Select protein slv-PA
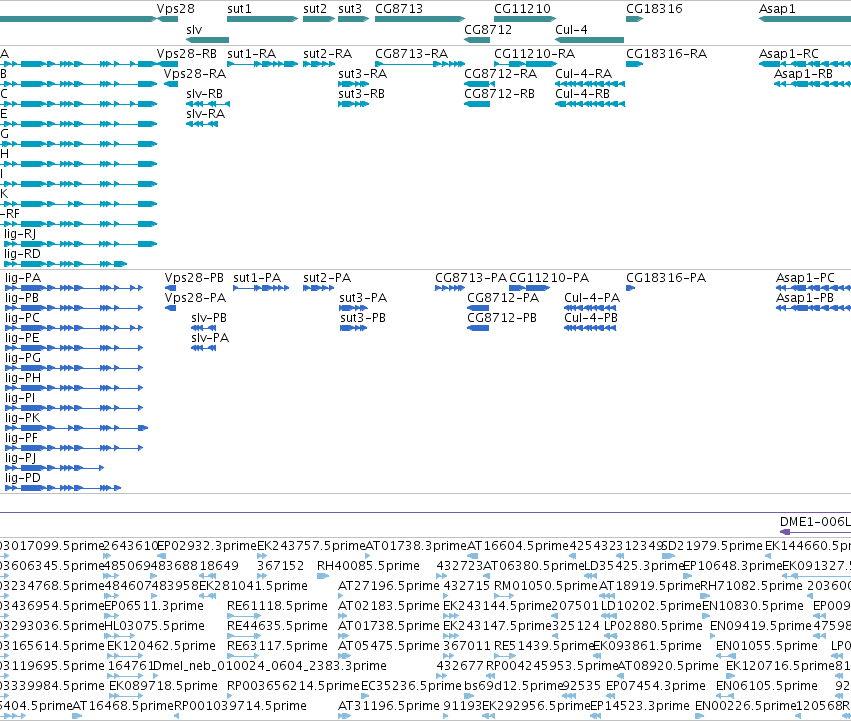Screen dimensions: 851x721 click(204, 348)
